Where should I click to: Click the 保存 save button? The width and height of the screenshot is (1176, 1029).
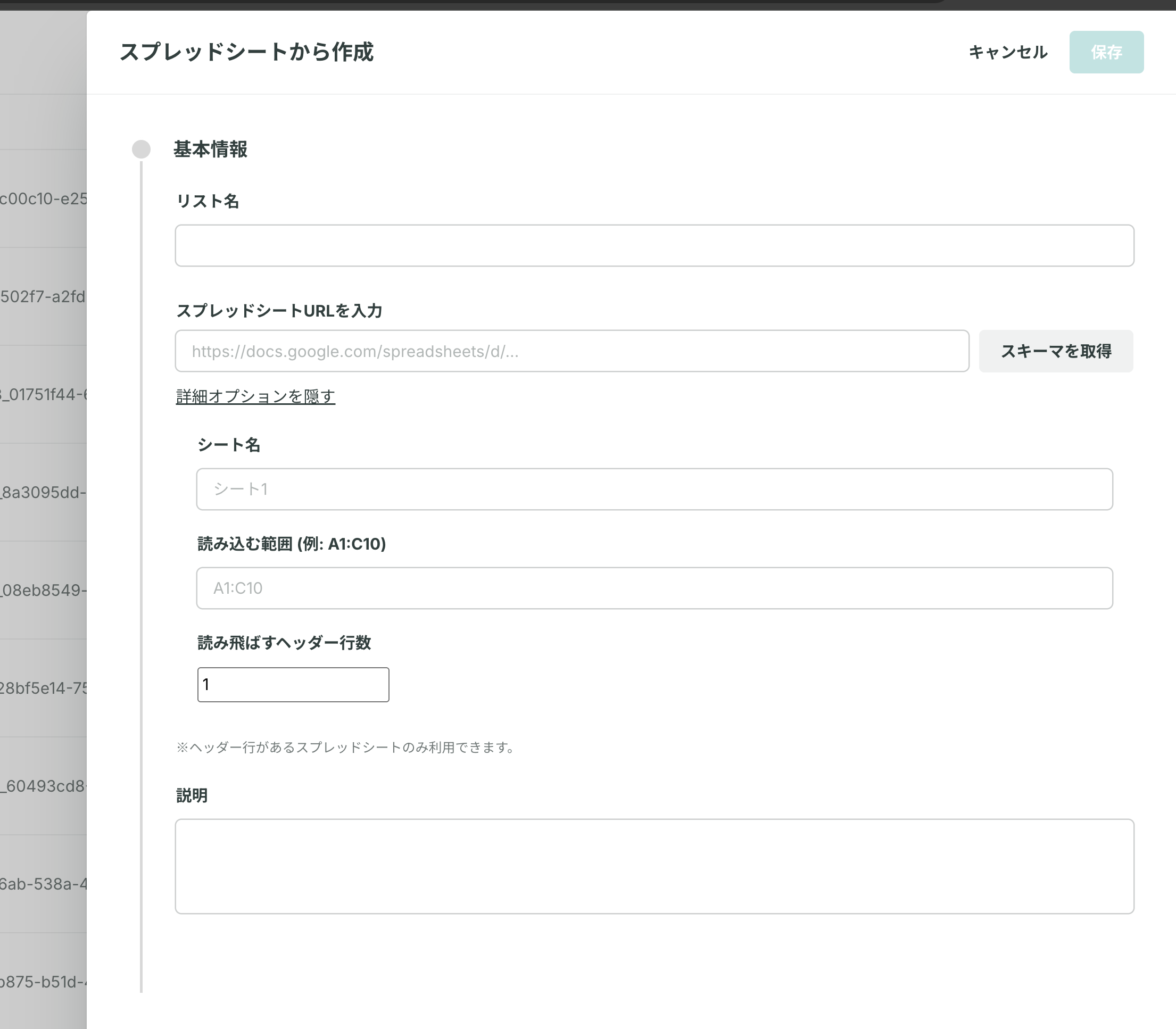click(x=1105, y=52)
